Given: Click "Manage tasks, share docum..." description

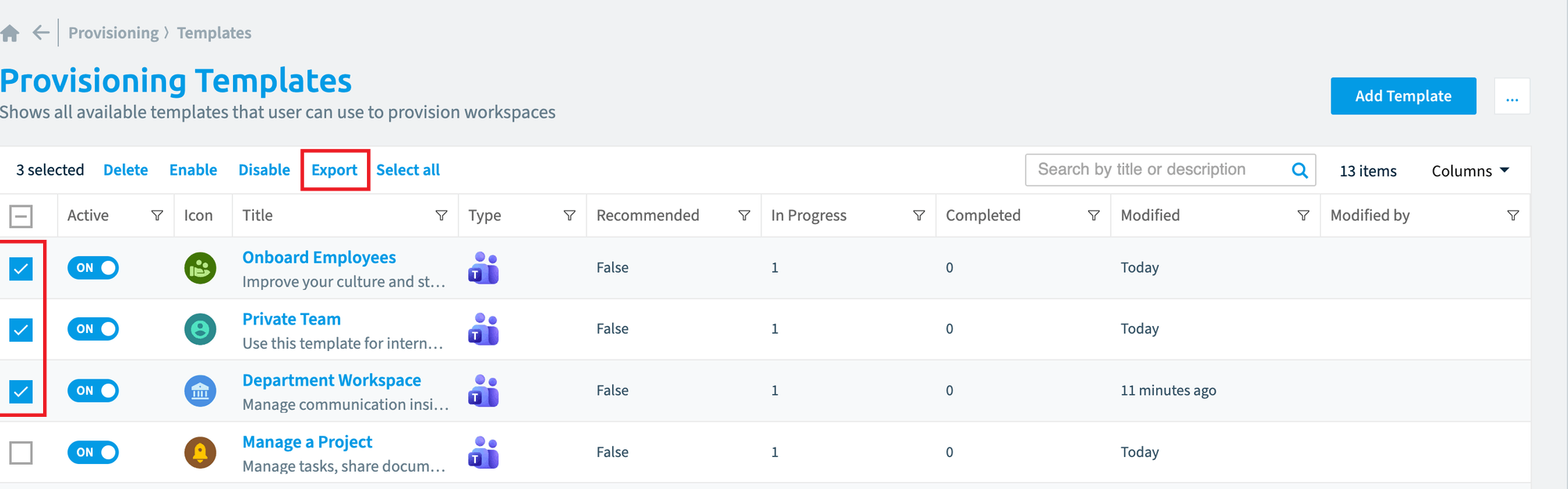Looking at the screenshot, I should click(344, 466).
